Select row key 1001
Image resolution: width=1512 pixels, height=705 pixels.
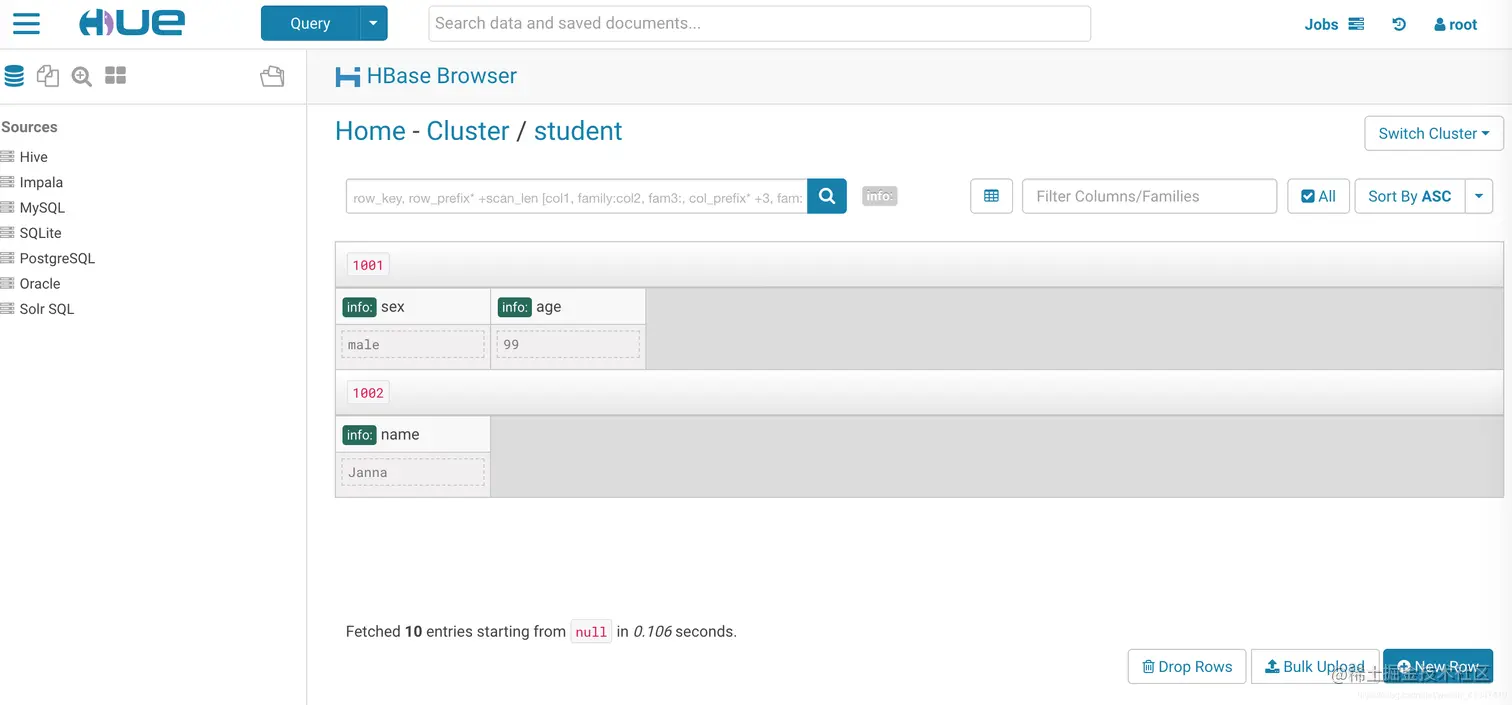pos(368,265)
